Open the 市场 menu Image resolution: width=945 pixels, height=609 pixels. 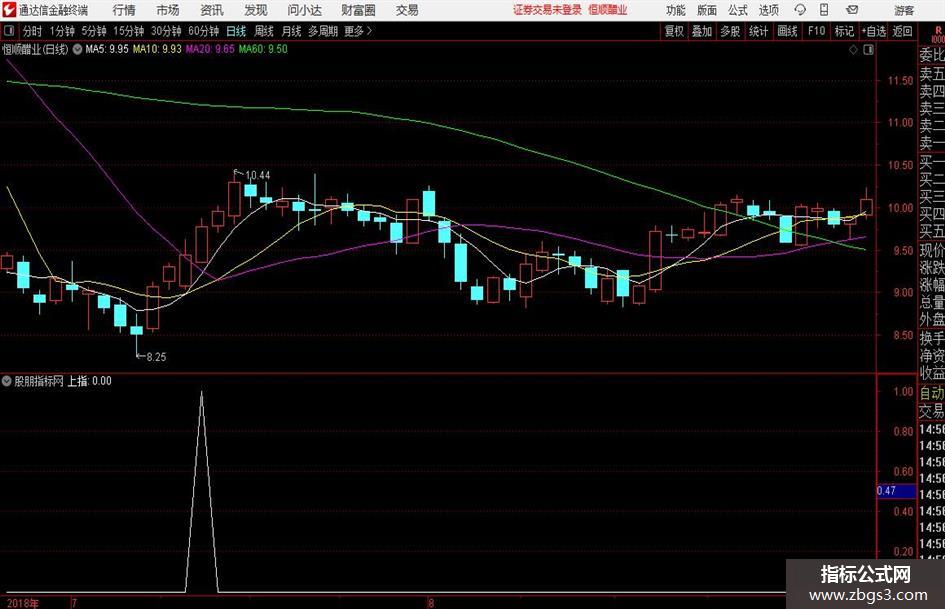168,10
